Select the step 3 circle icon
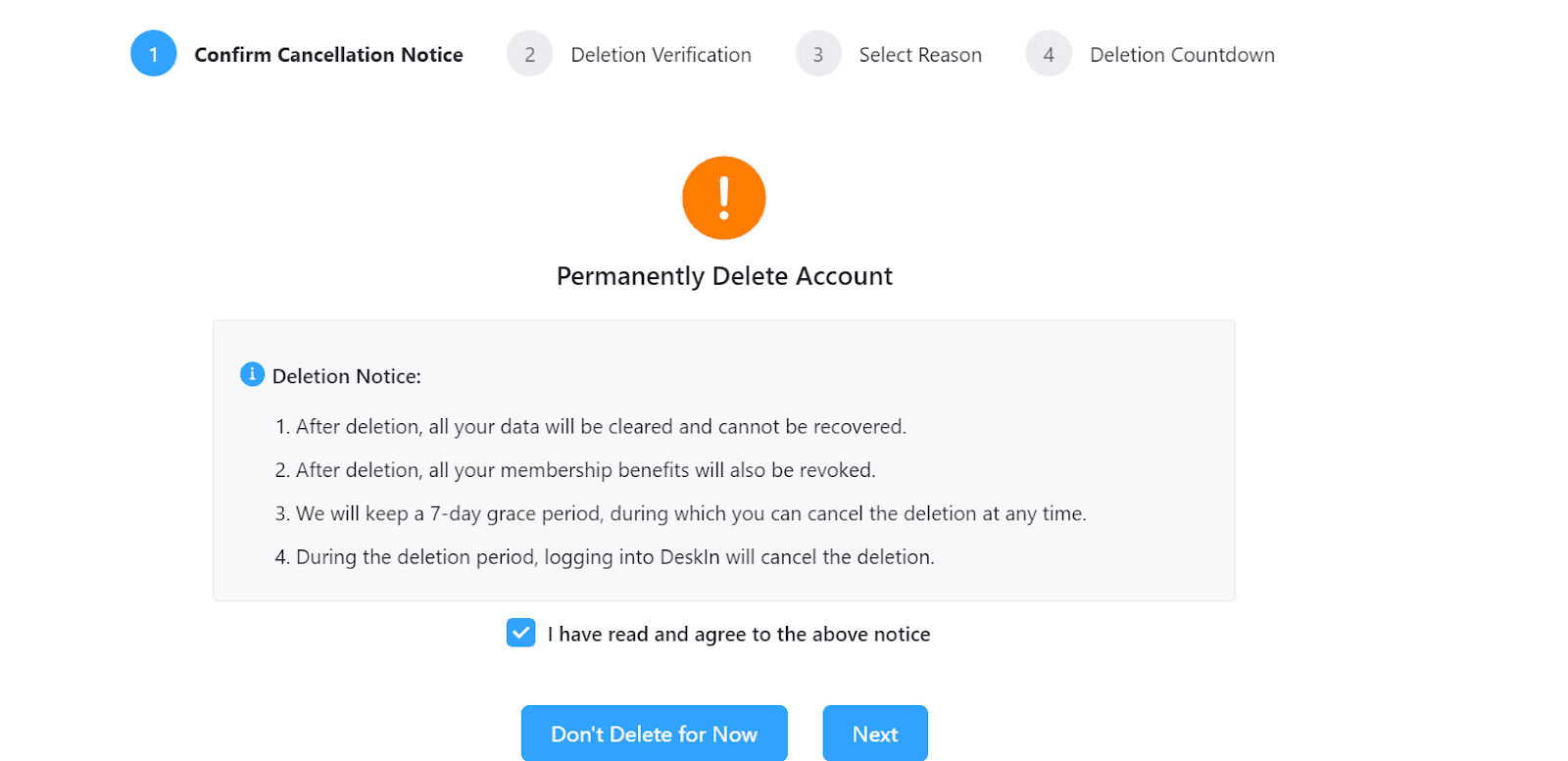 coord(818,54)
